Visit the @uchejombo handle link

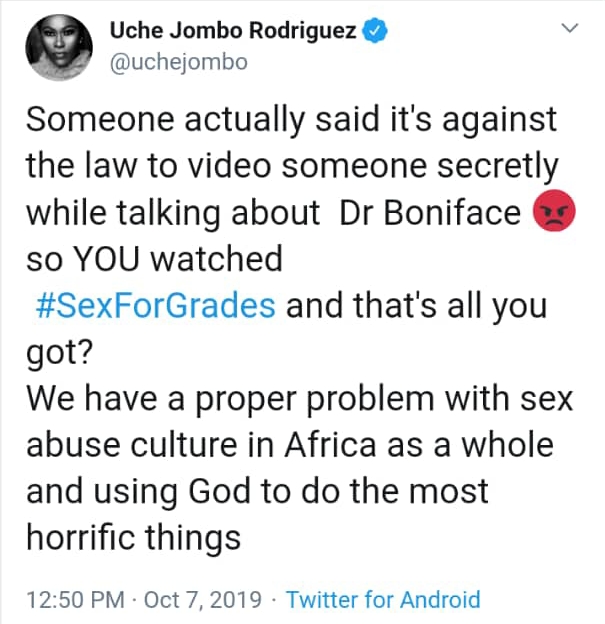[178, 62]
